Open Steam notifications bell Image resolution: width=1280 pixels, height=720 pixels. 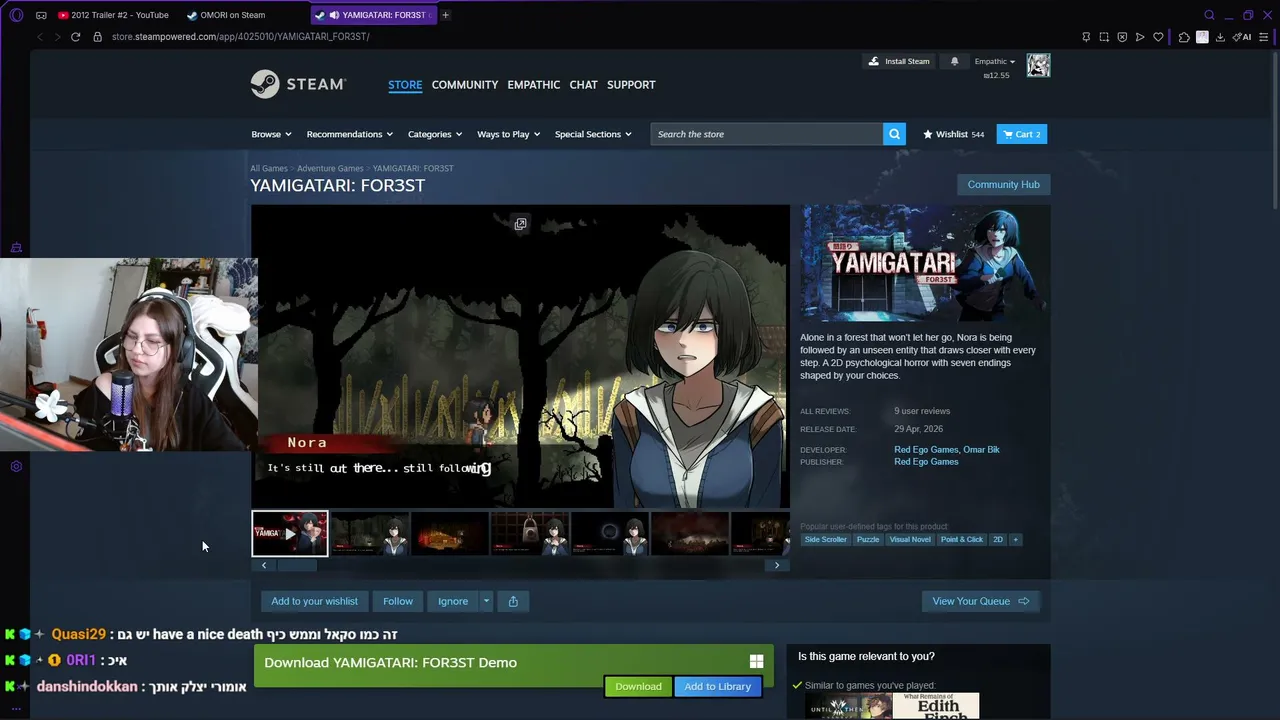[x=954, y=61]
